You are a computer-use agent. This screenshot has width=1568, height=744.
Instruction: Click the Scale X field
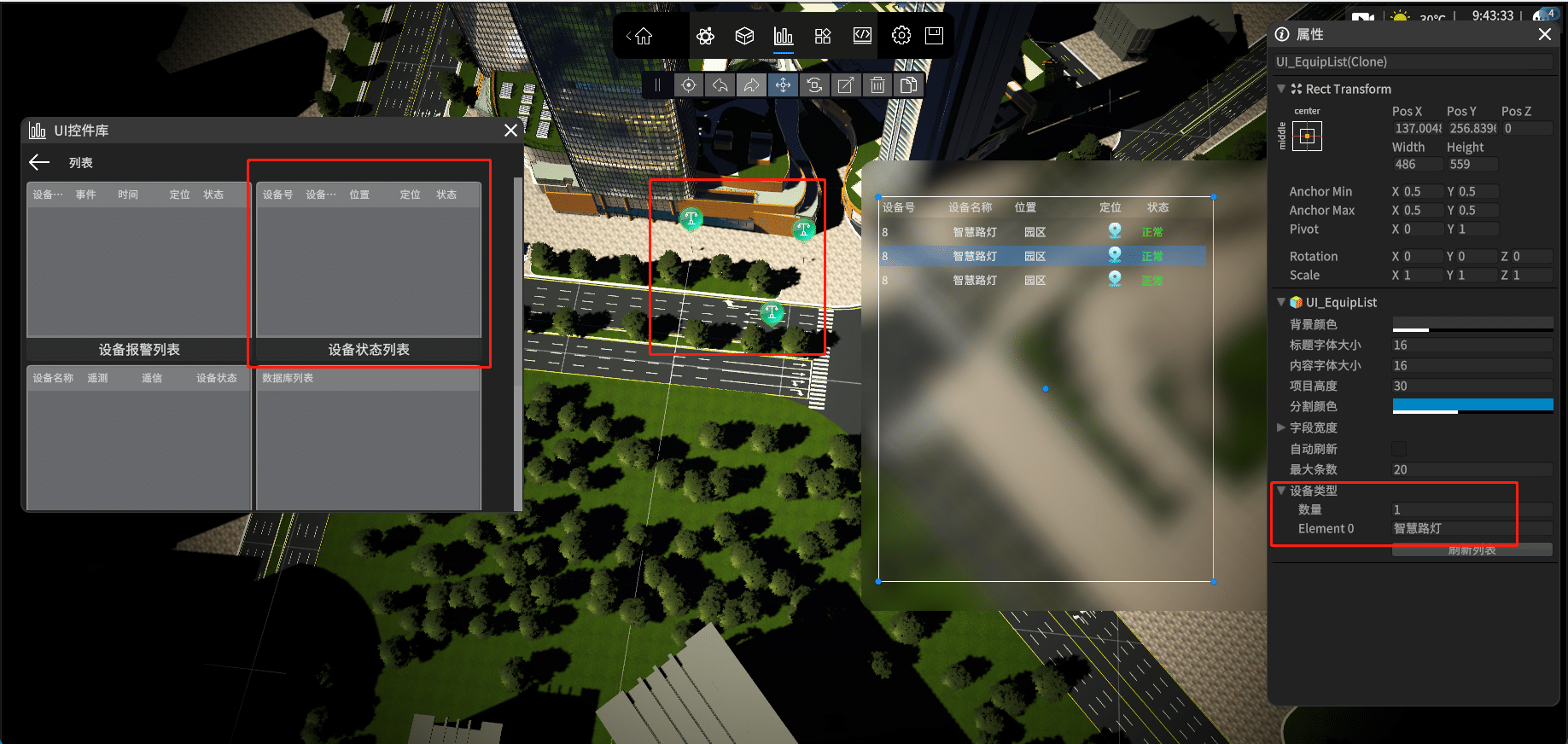(x=1422, y=275)
